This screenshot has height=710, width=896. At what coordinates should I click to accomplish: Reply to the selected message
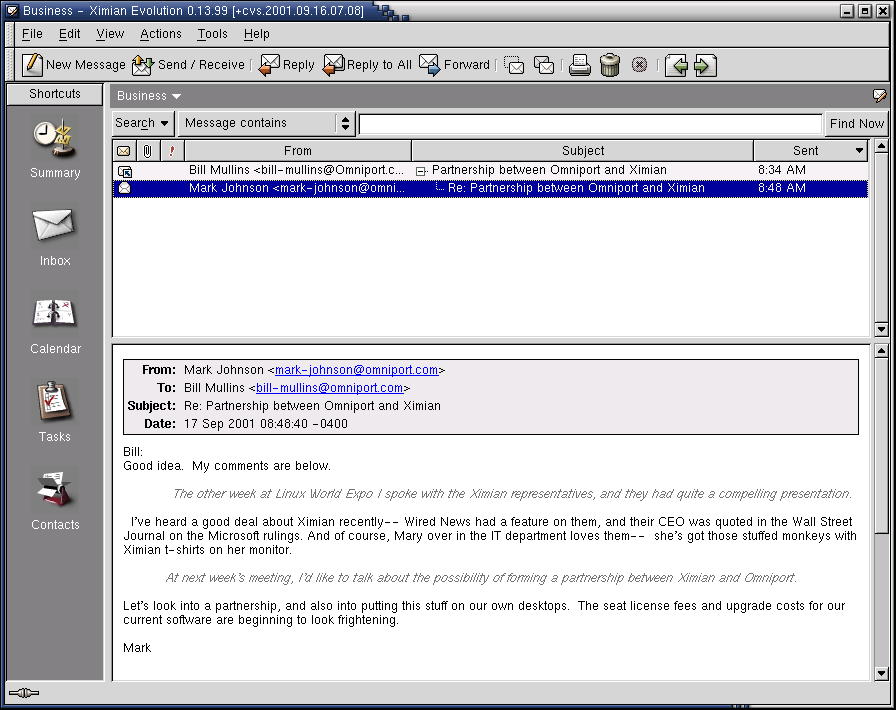click(286, 65)
